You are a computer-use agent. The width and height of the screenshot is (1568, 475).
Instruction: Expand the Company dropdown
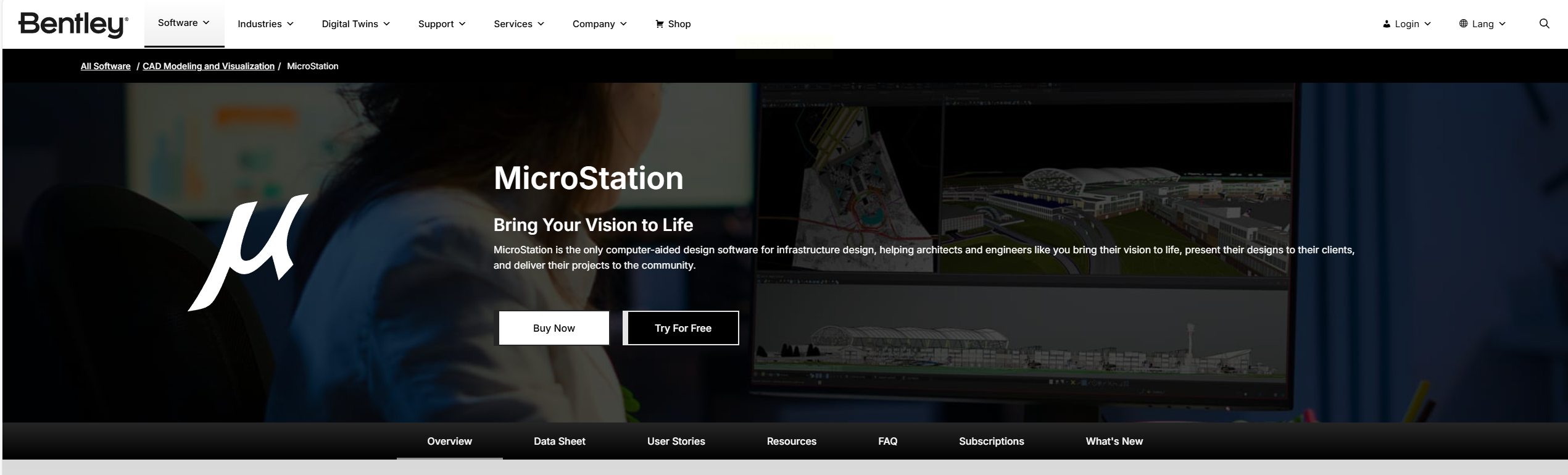click(x=599, y=24)
